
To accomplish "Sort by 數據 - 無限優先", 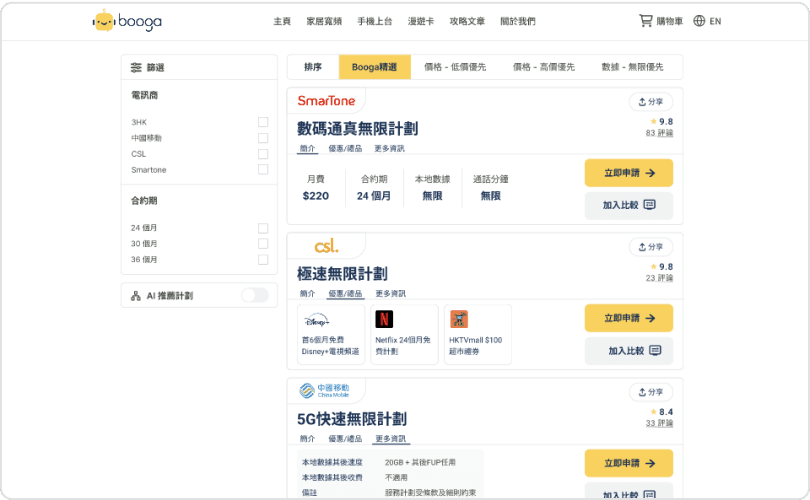I will point(632,67).
